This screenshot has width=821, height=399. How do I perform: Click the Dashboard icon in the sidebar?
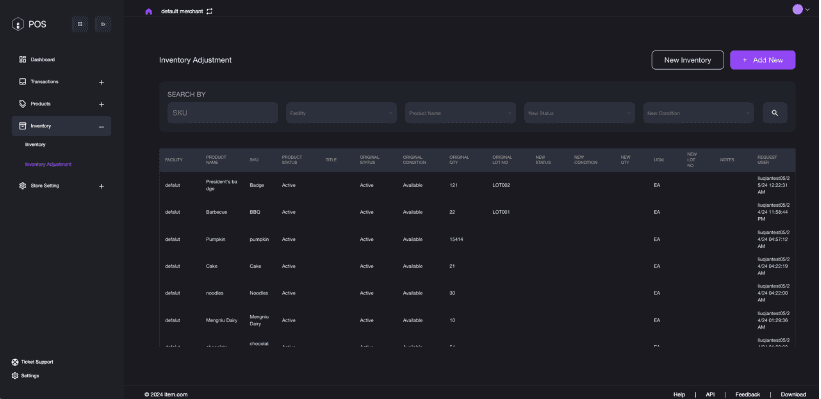coord(23,60)
